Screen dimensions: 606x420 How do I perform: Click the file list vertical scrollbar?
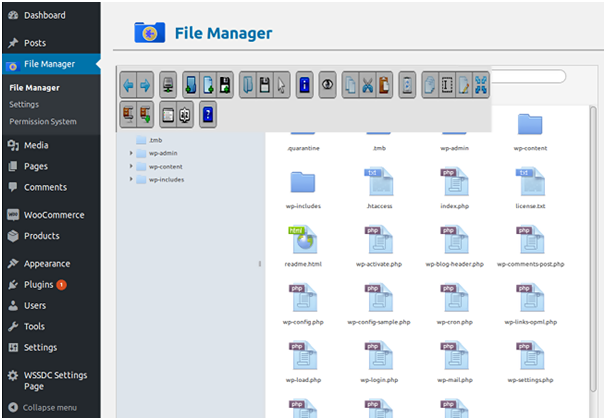click(593, 249)
